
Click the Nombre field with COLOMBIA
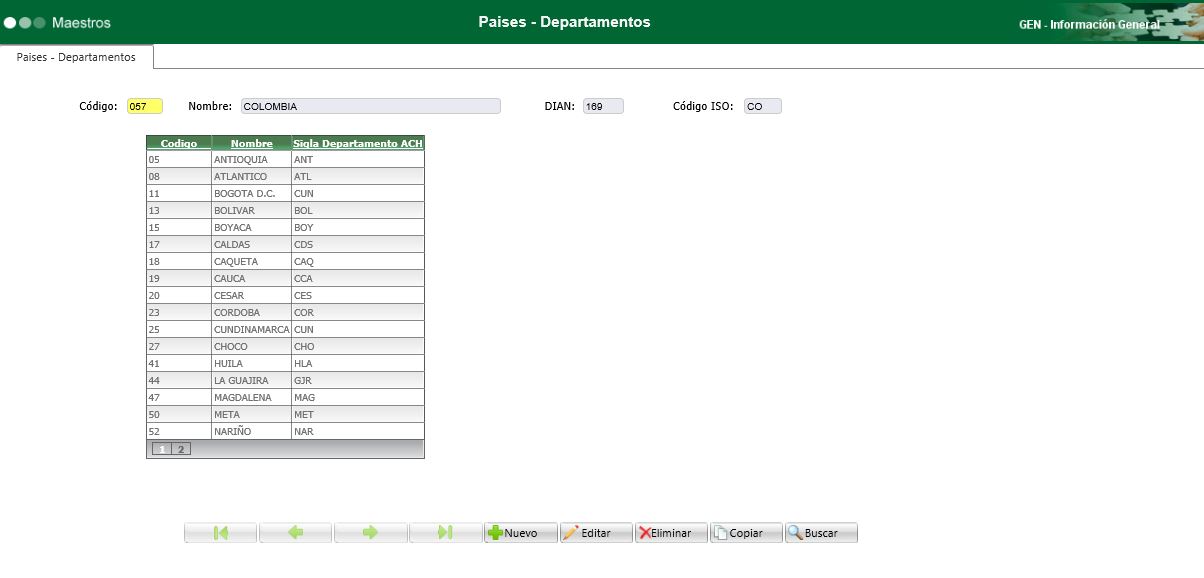point(371,106)
